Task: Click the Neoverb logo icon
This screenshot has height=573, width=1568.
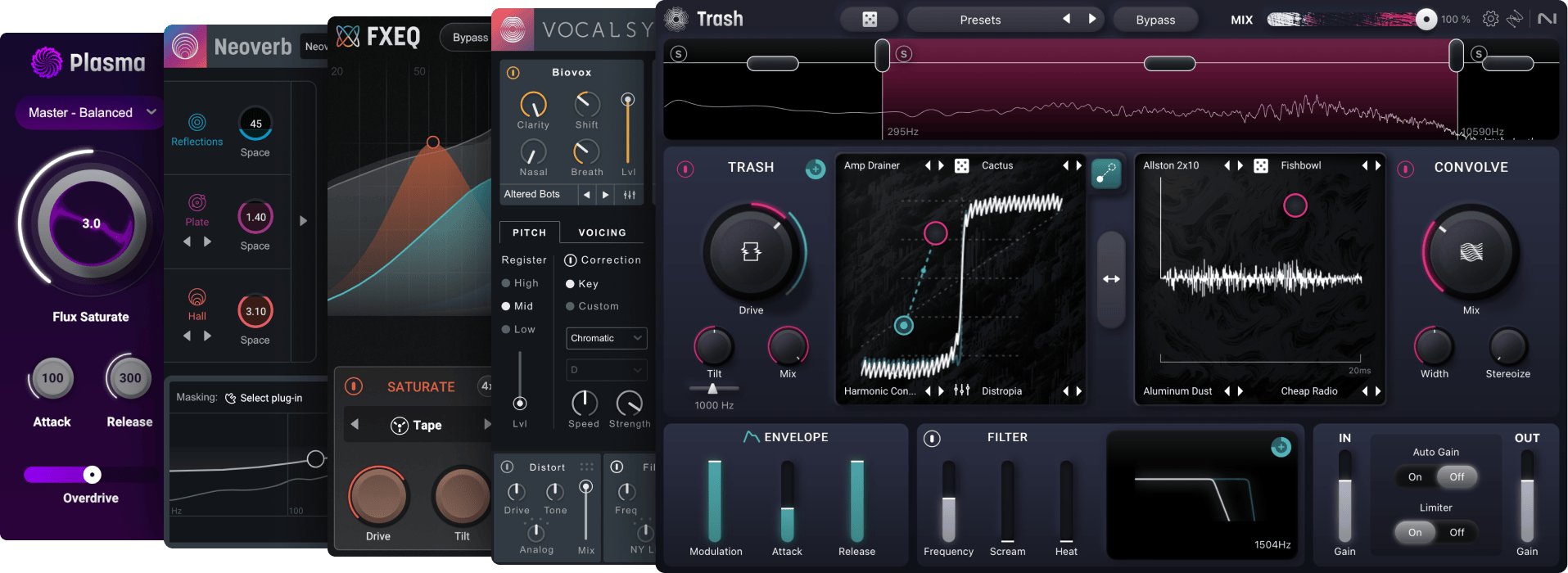Action: [x=185, y=47]
